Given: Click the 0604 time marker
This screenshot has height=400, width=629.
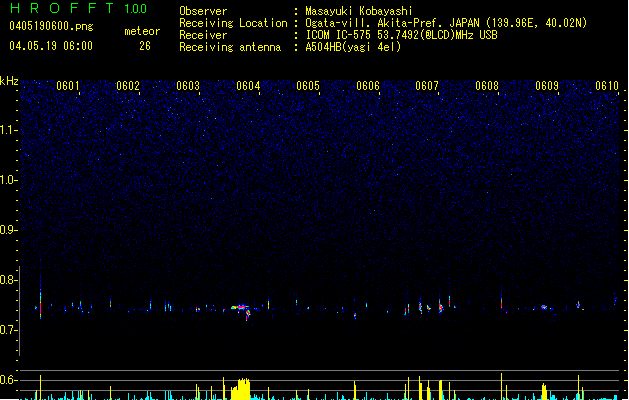Looking at the screenshot, I should (248, 86).
